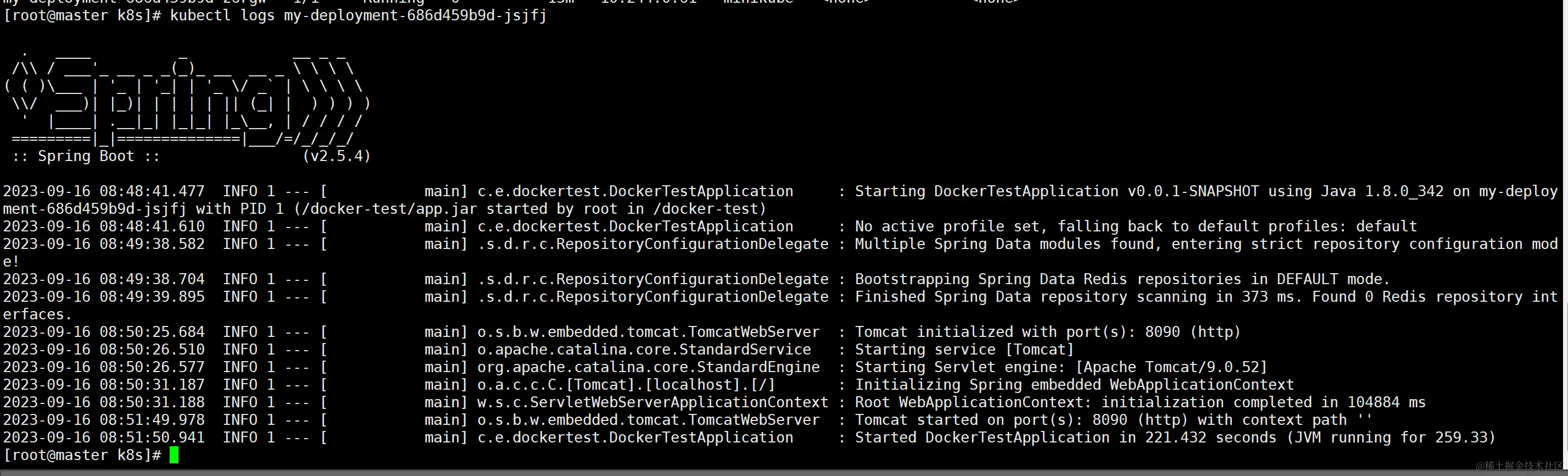Click the "Finished Spring Data repository scanning" message

pyautogui.click(x=1030, y=297)
